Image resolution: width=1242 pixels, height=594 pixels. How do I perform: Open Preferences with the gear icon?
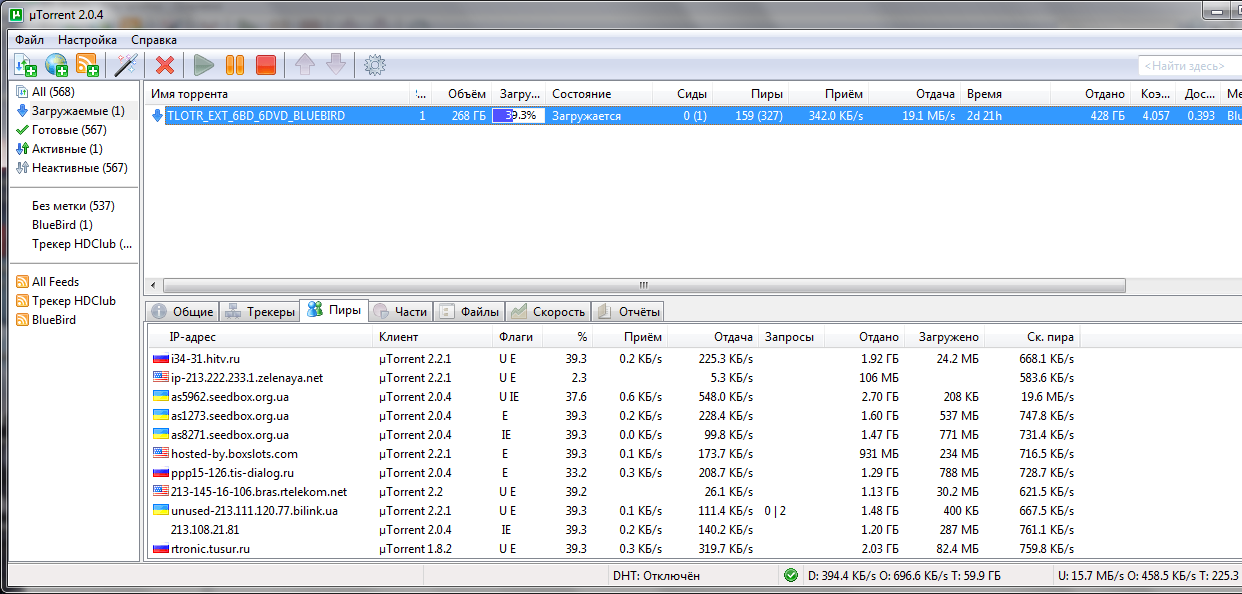(375, 65)
